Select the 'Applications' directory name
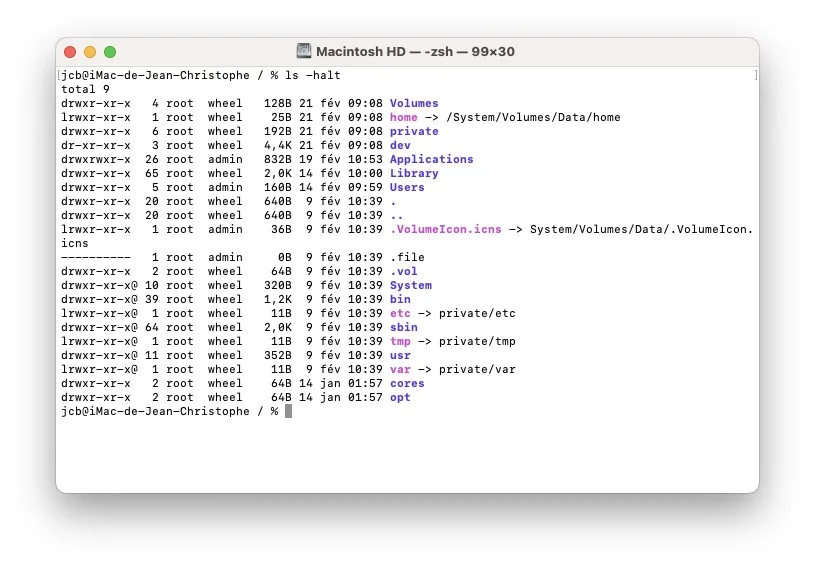This screenshot has width=815, height=567. click(x=431, y=160)
